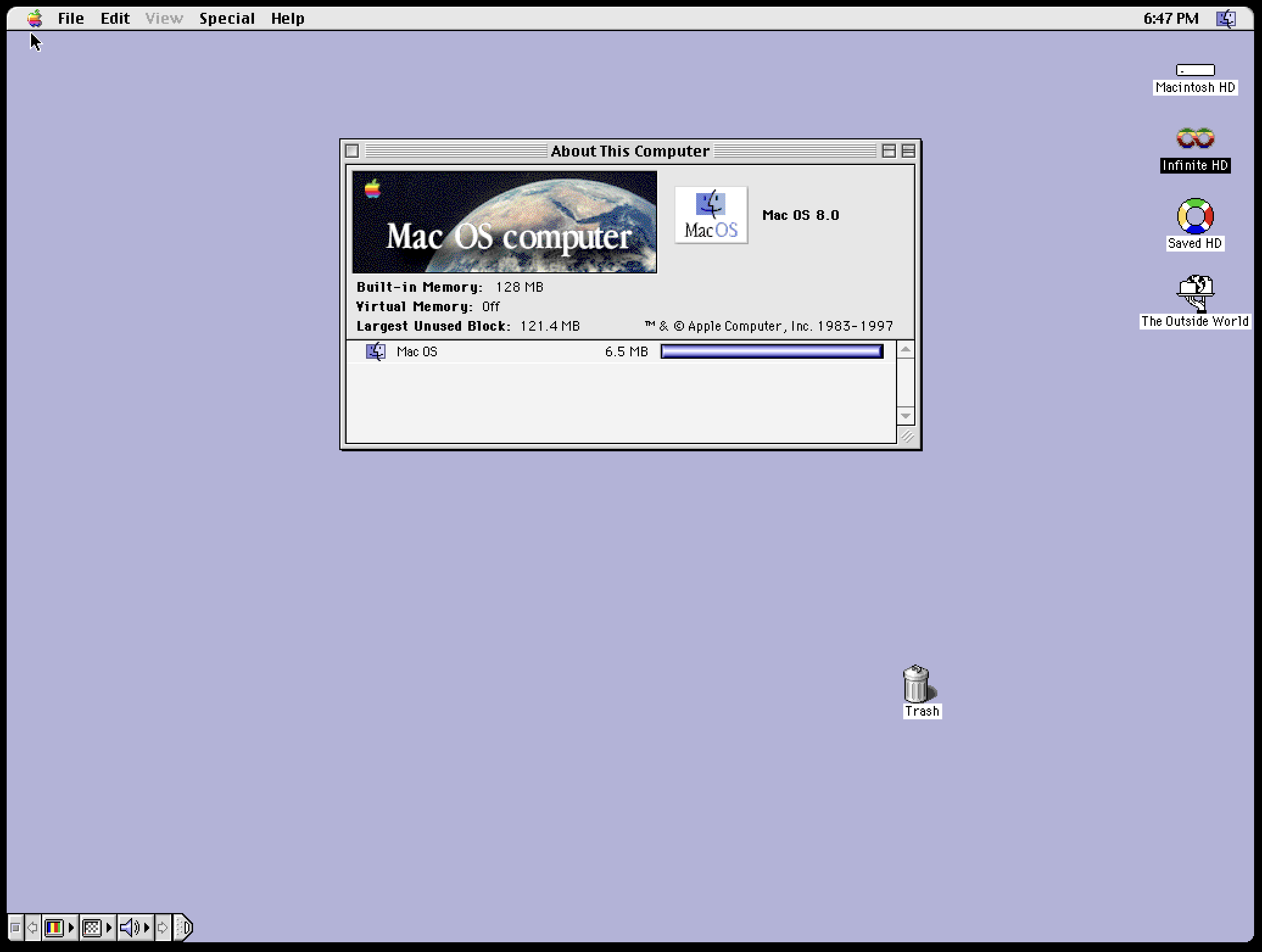Click the Mac OS memory usage bar

click(x=772, y=351)
